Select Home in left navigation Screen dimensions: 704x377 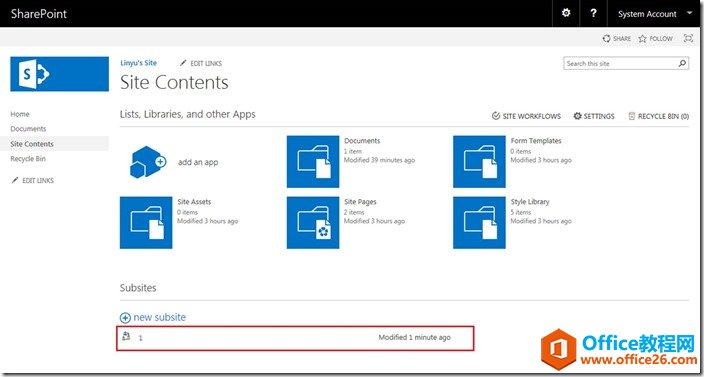click(x=20, y=114)
